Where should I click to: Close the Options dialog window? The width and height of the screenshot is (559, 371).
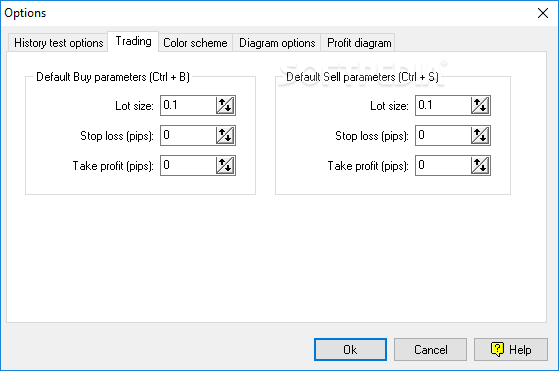tap(543, 13)
